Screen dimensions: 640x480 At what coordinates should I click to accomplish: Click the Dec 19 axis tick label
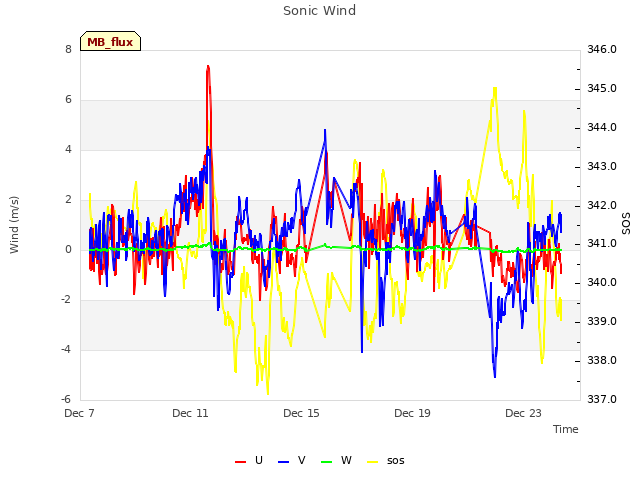pos(412,413)
